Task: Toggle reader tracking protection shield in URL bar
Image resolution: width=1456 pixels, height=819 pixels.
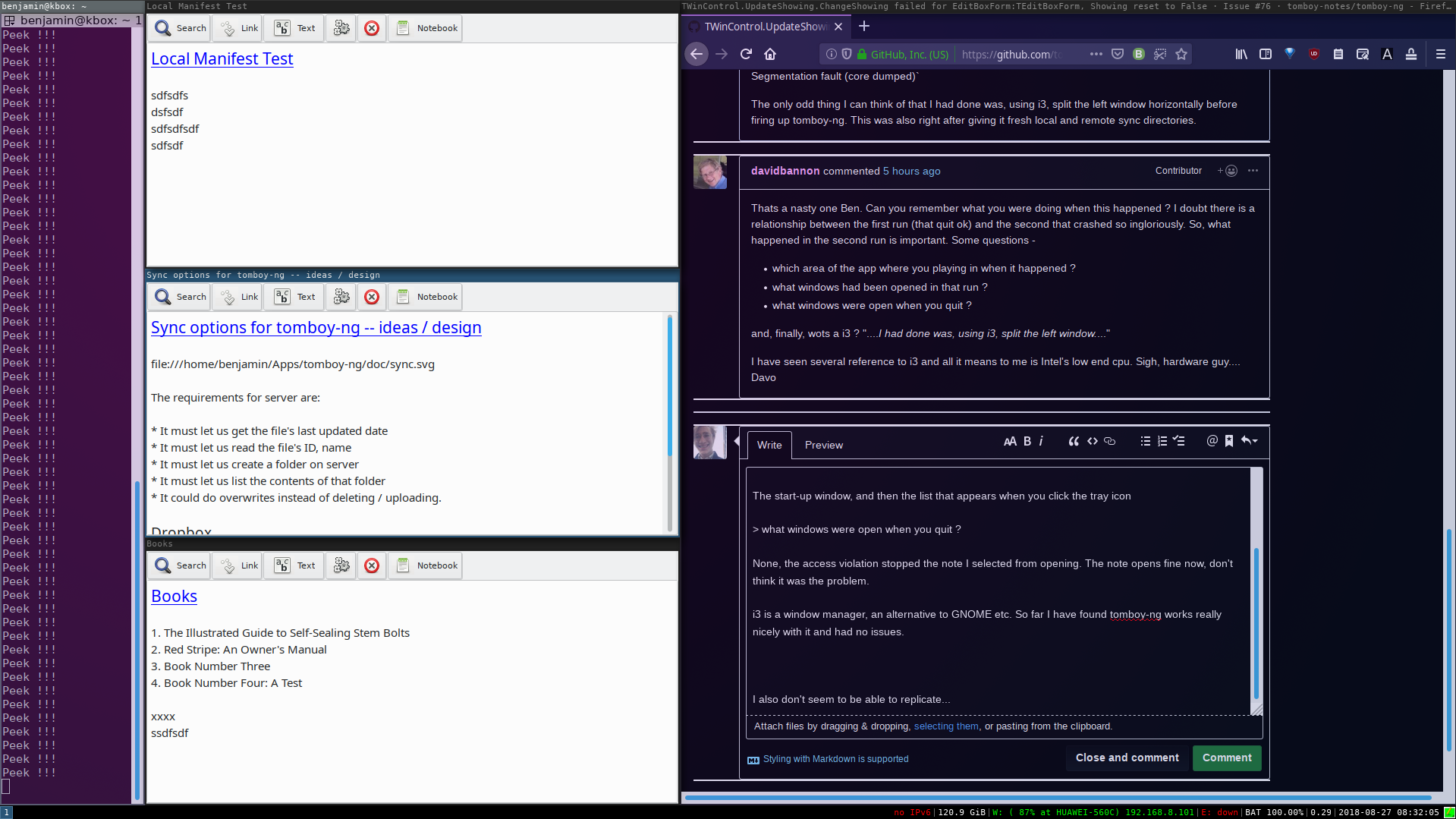Action: click(847, 54)
